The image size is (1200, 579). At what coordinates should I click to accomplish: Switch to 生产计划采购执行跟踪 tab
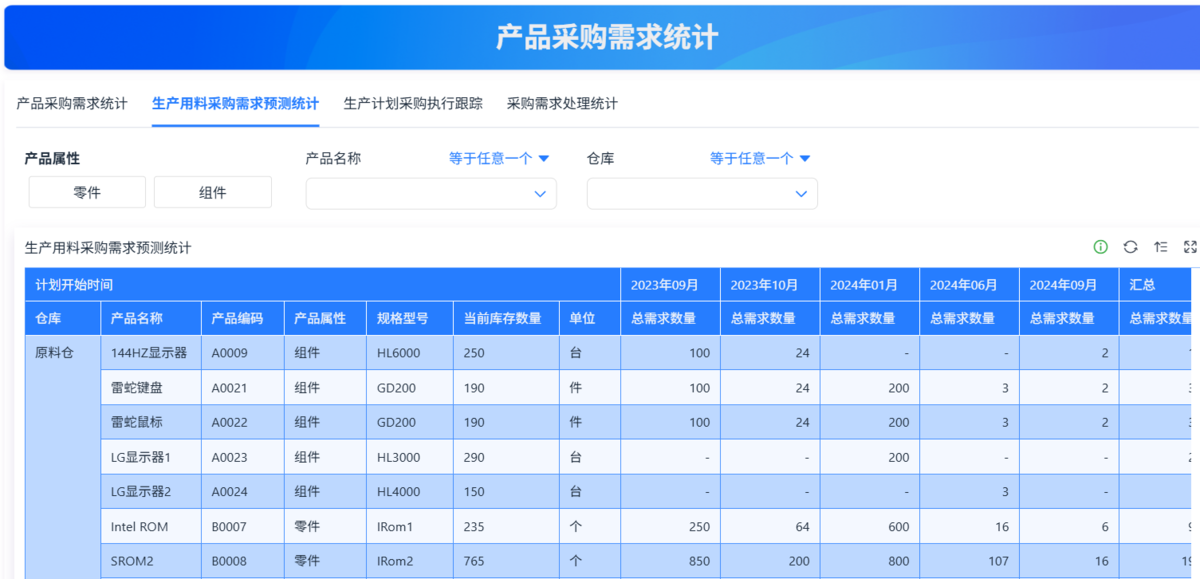click(413, 103)
